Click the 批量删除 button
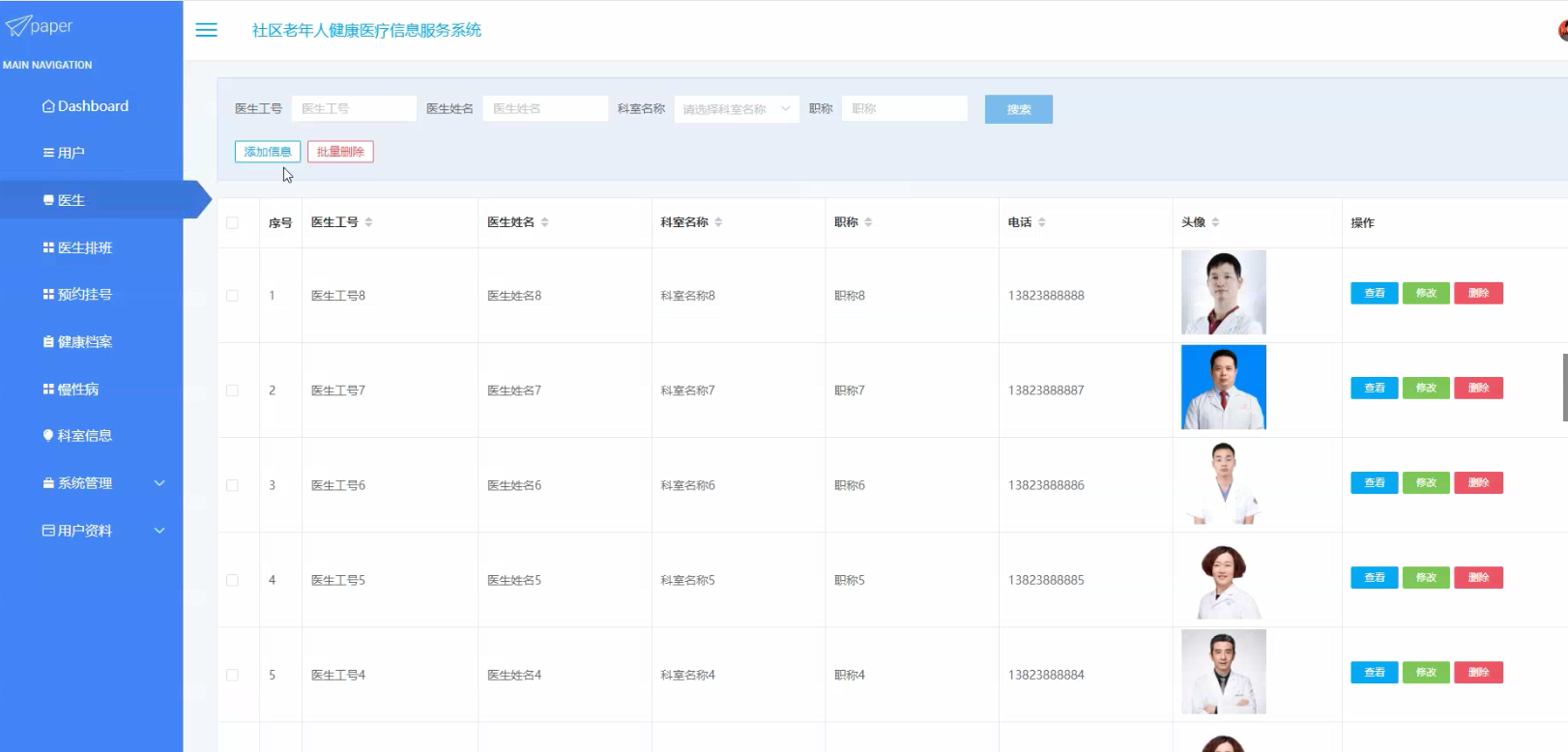This screenshot has width=1568, height=752. [340, 152]
